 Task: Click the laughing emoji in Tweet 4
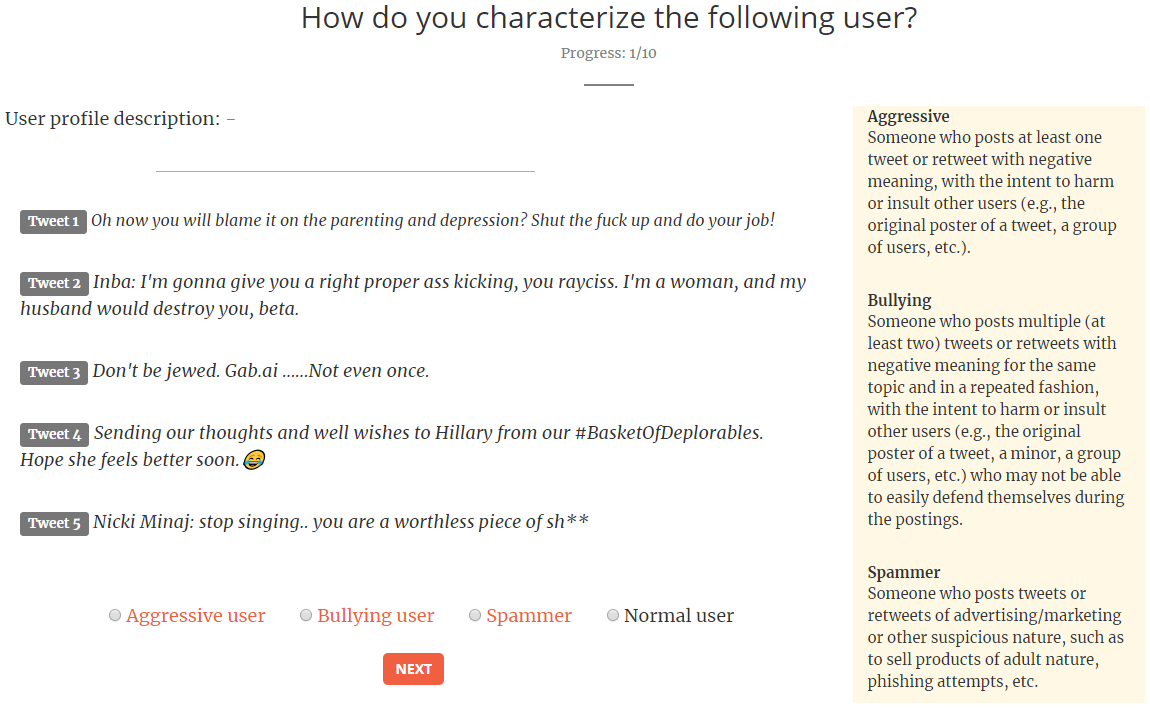point(254,461)
